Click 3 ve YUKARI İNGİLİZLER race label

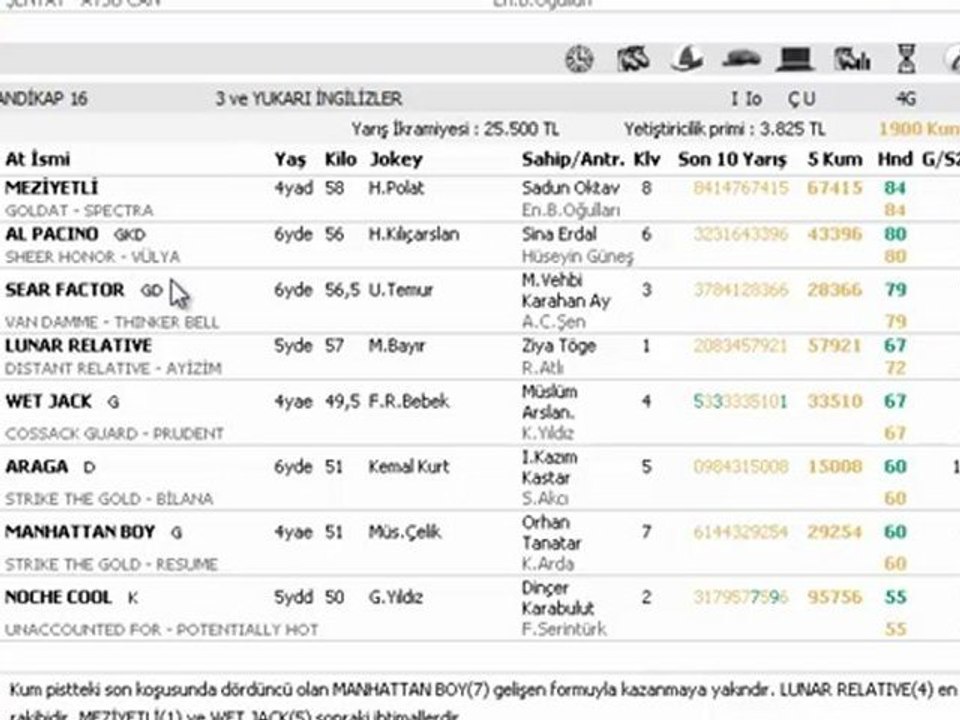pos(309,99)
